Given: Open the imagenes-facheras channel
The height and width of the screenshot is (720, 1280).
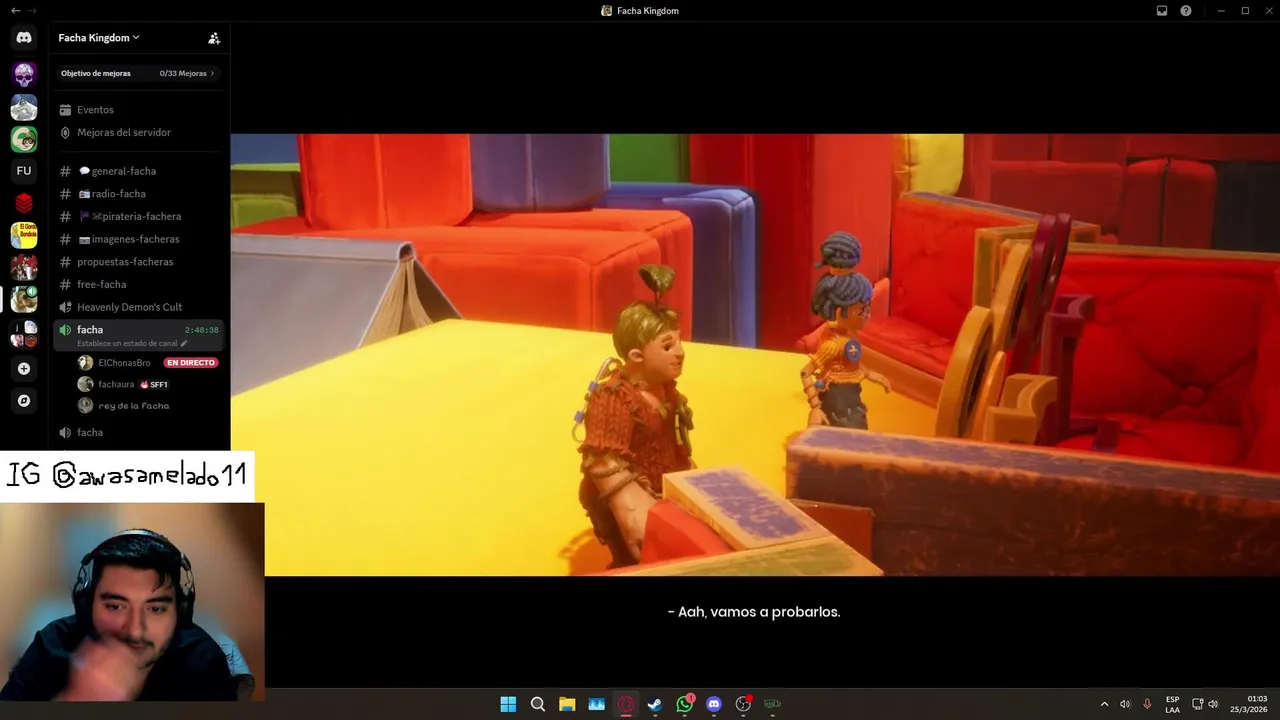Looking at the screenshot, I should pos(138,239).
